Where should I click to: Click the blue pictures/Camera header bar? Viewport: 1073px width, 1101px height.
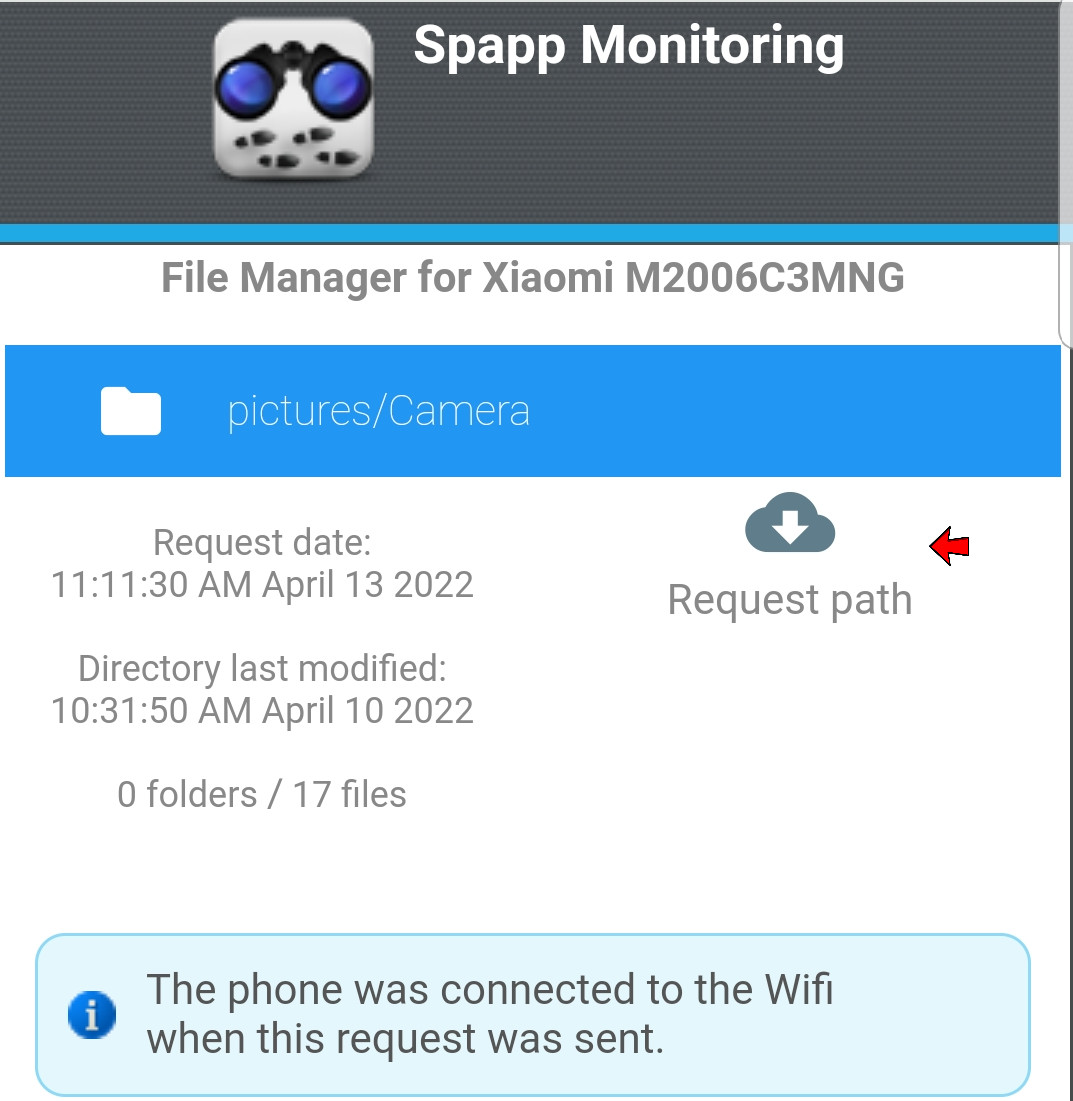[x=533, y=411]
